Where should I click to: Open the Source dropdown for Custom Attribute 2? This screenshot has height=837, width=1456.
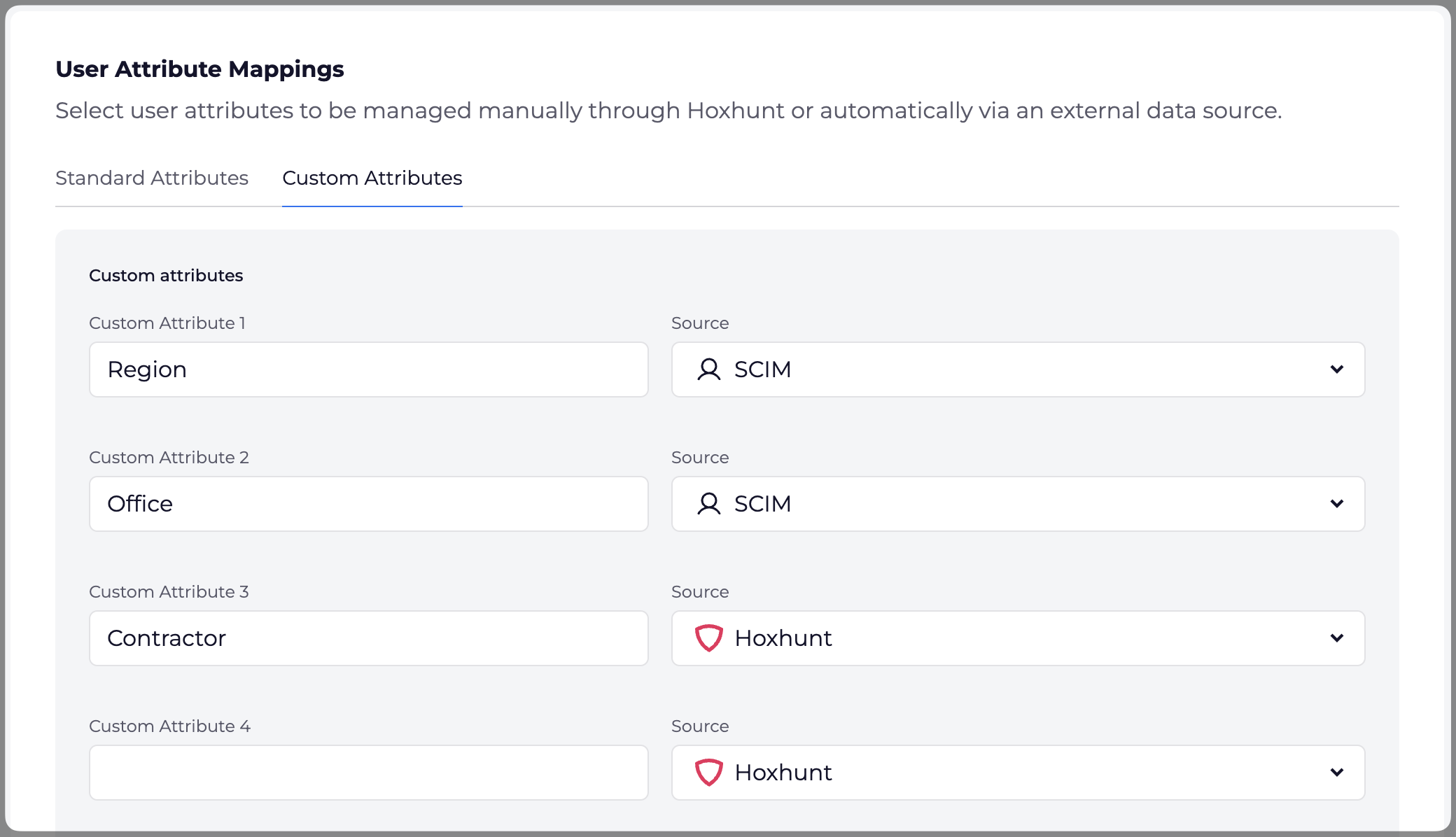coord(1018,504)
